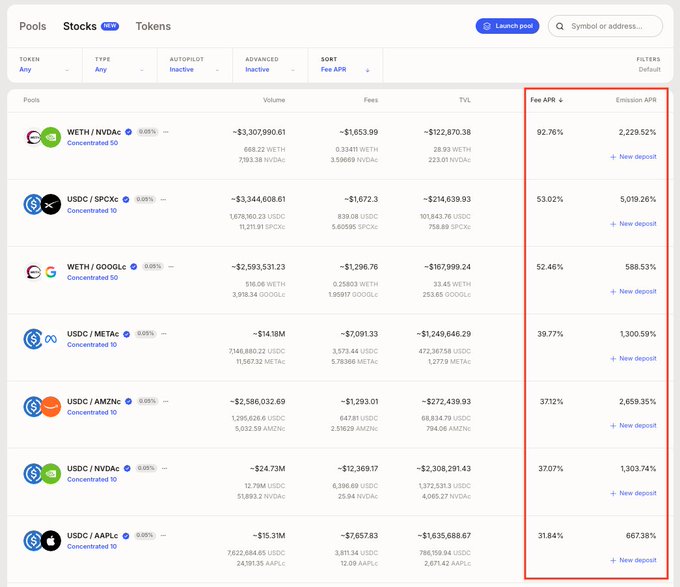Open more options for USDC / AAPLc pool
The height and width of the screenshot is (587, 680).
point(163,535)
